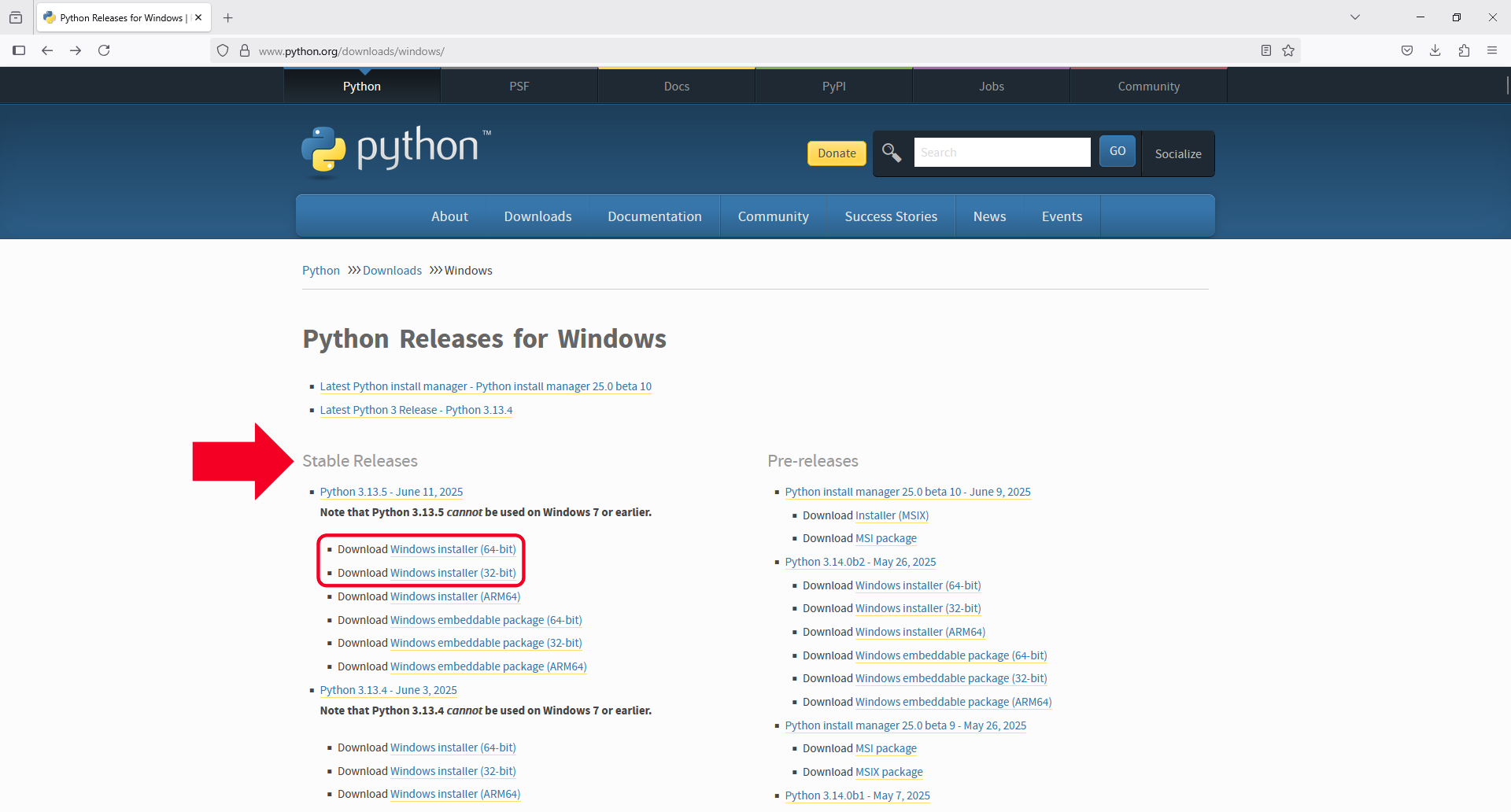Open the extensions puzzle piece icon

(1464, 50)
